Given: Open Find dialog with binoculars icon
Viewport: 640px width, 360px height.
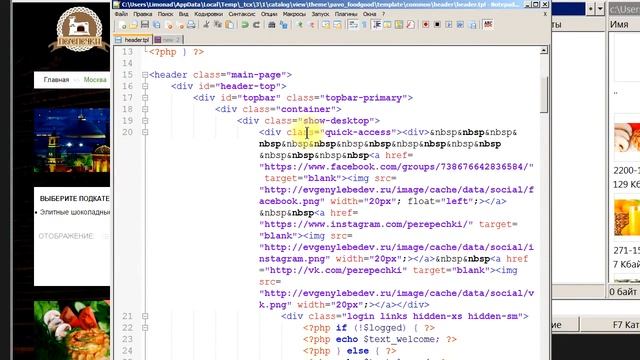Looking at the screenshot, I should click(x=272, y=25).
